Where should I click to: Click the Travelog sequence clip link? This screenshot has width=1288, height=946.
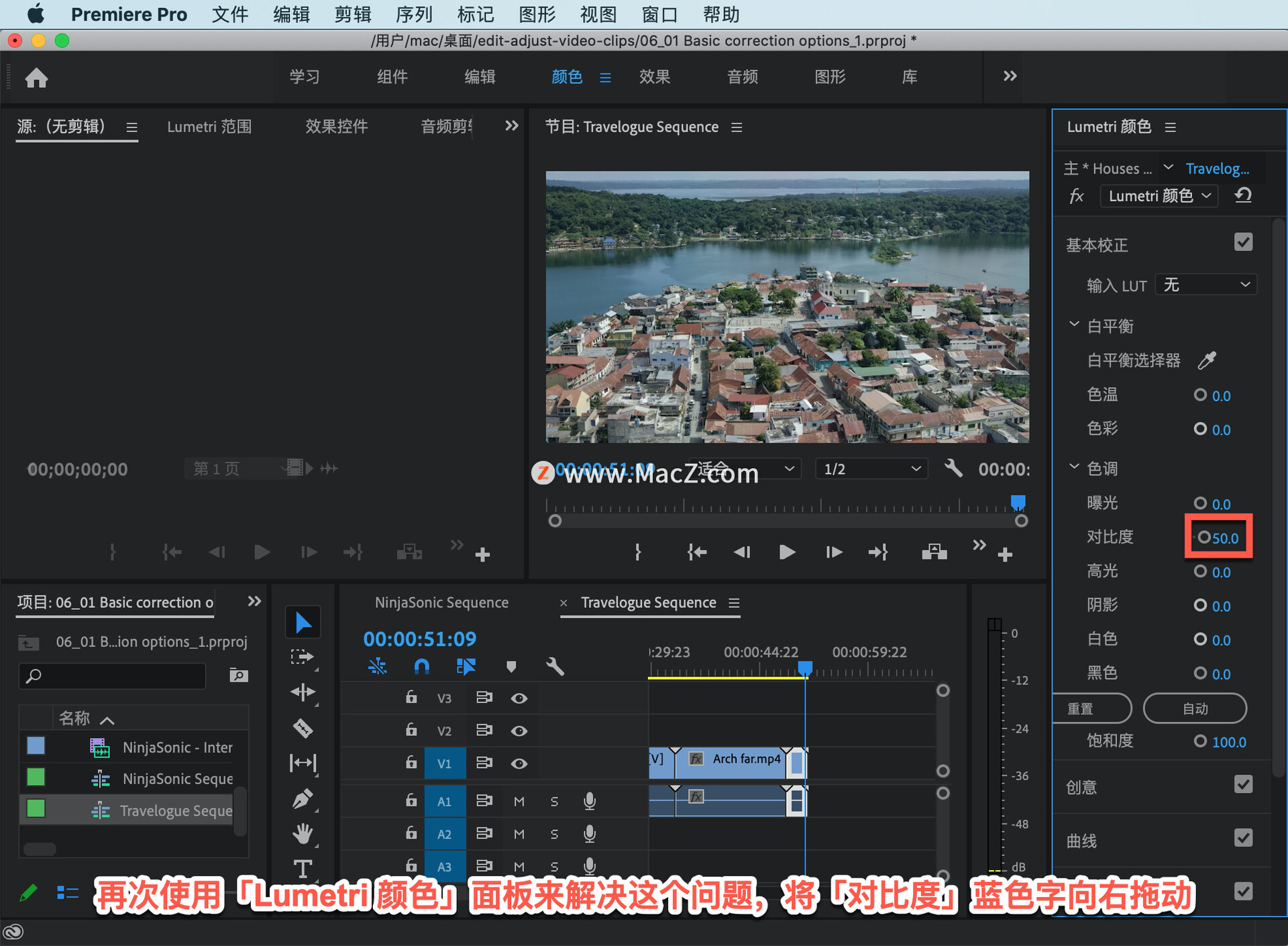point(1217,168)
